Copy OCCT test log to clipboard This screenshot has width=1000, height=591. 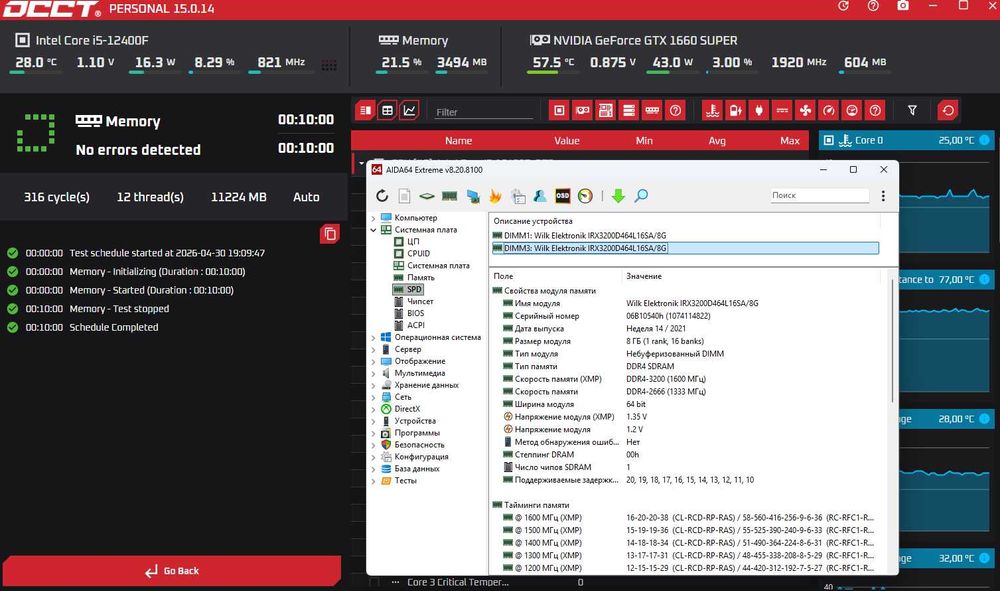click(x=330, y=234)
